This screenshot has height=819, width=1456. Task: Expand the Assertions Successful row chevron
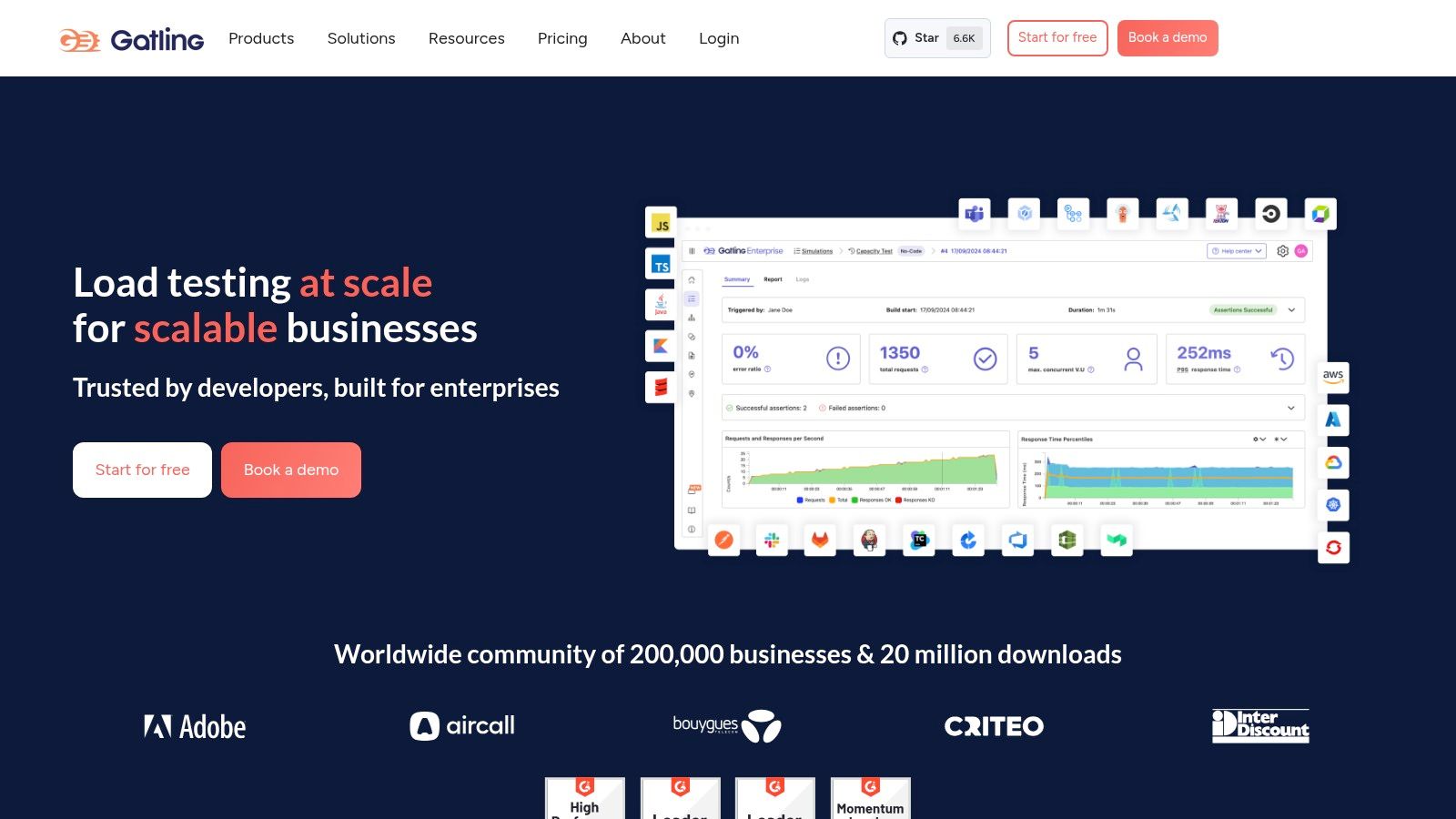click(x=1290, y=309)
